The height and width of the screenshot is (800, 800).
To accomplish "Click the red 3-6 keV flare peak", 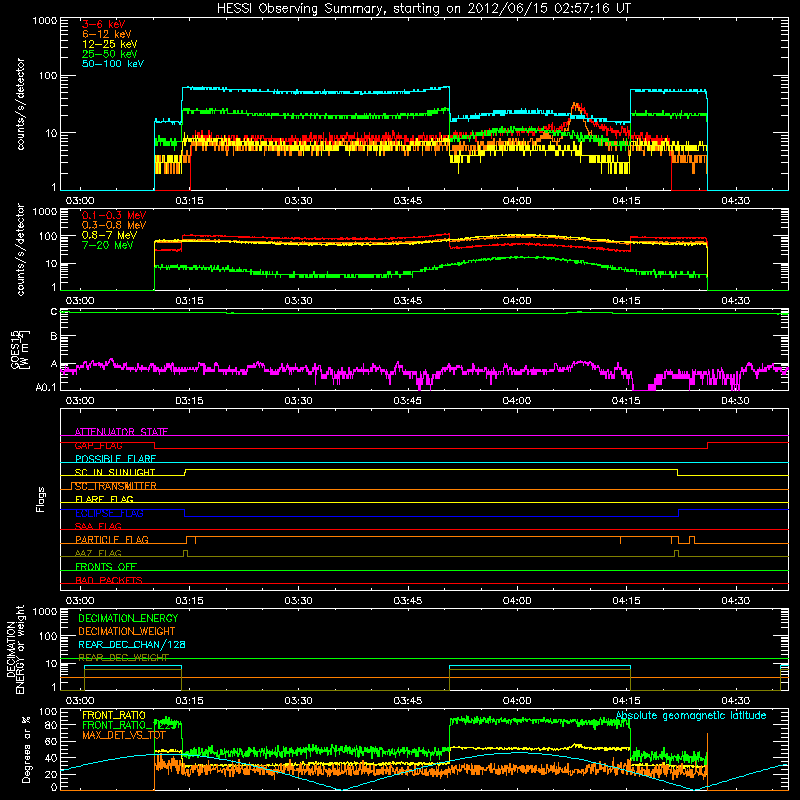I will click(x=577, y=108).
